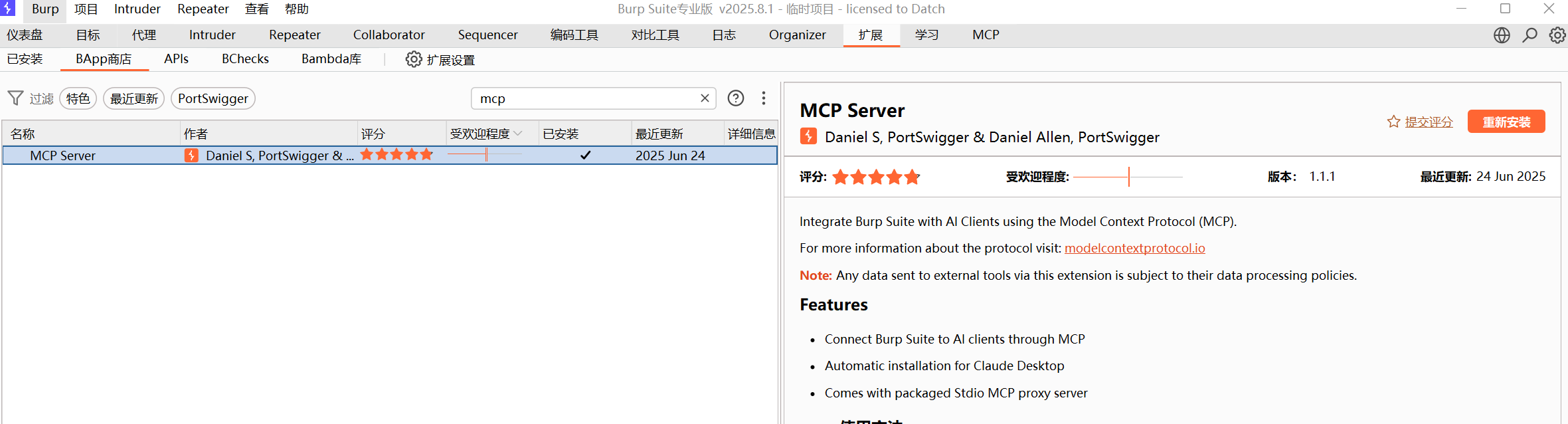Open the 查看 menu
The width and height of the screenshot is (1568, 424).
[x=257, y=9]
